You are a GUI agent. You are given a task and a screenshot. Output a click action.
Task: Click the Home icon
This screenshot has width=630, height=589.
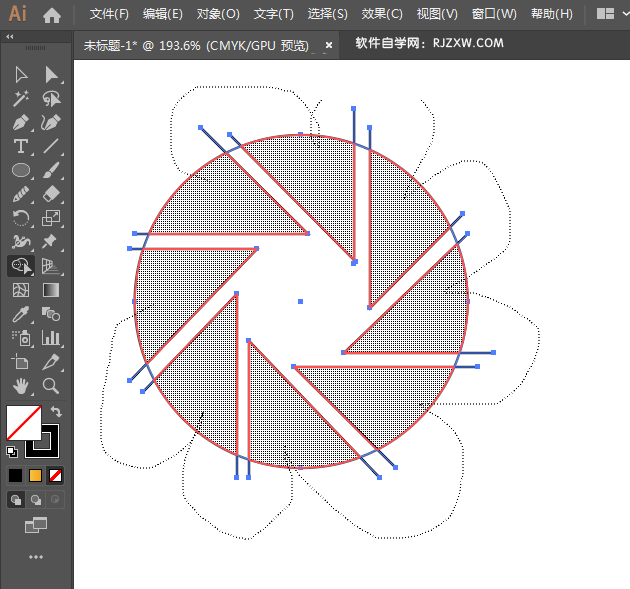click(x=52, y=15)
